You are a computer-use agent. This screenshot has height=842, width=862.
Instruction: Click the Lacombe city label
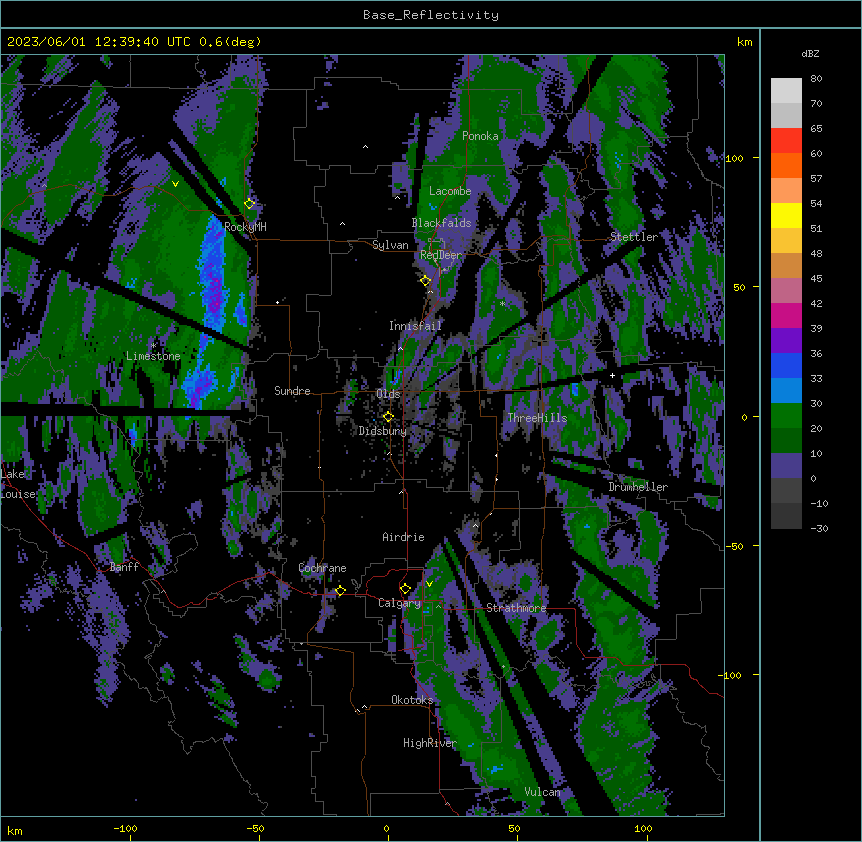coord(450,191)
